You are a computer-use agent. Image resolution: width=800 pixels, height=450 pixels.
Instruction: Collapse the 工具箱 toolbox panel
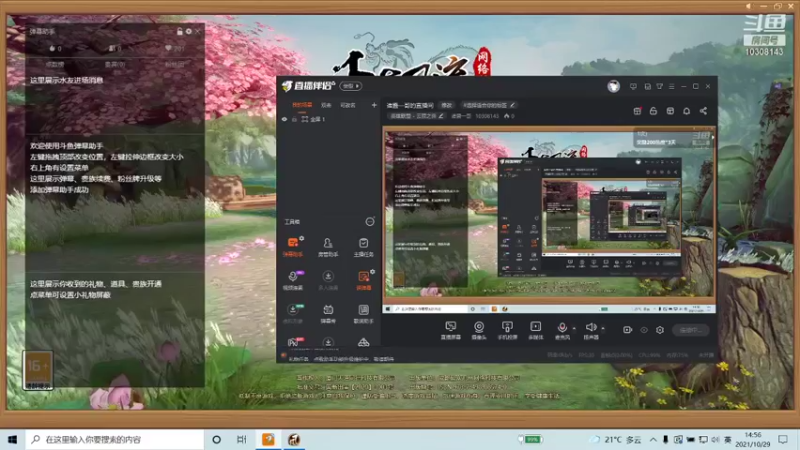pyautogui.click(x=370, y=221)
